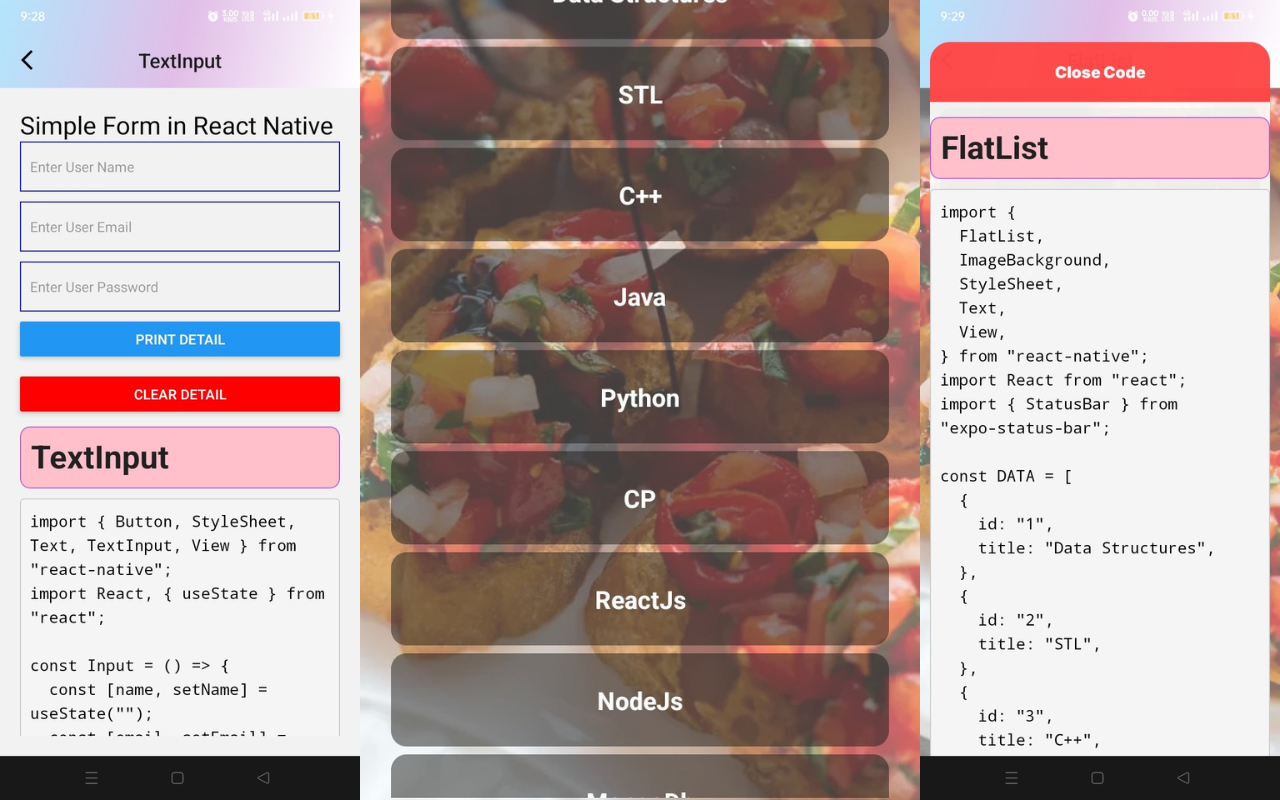Click the TextInput screen title in header
The height and width of the screenshot is (800, 1280).
point(180,61)
